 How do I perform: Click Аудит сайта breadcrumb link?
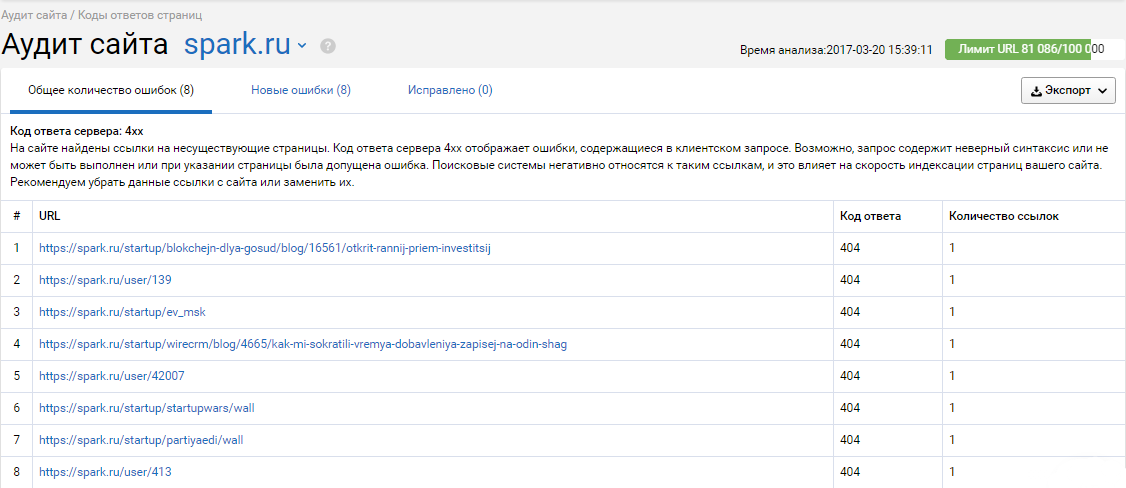(x=33, y=15)
